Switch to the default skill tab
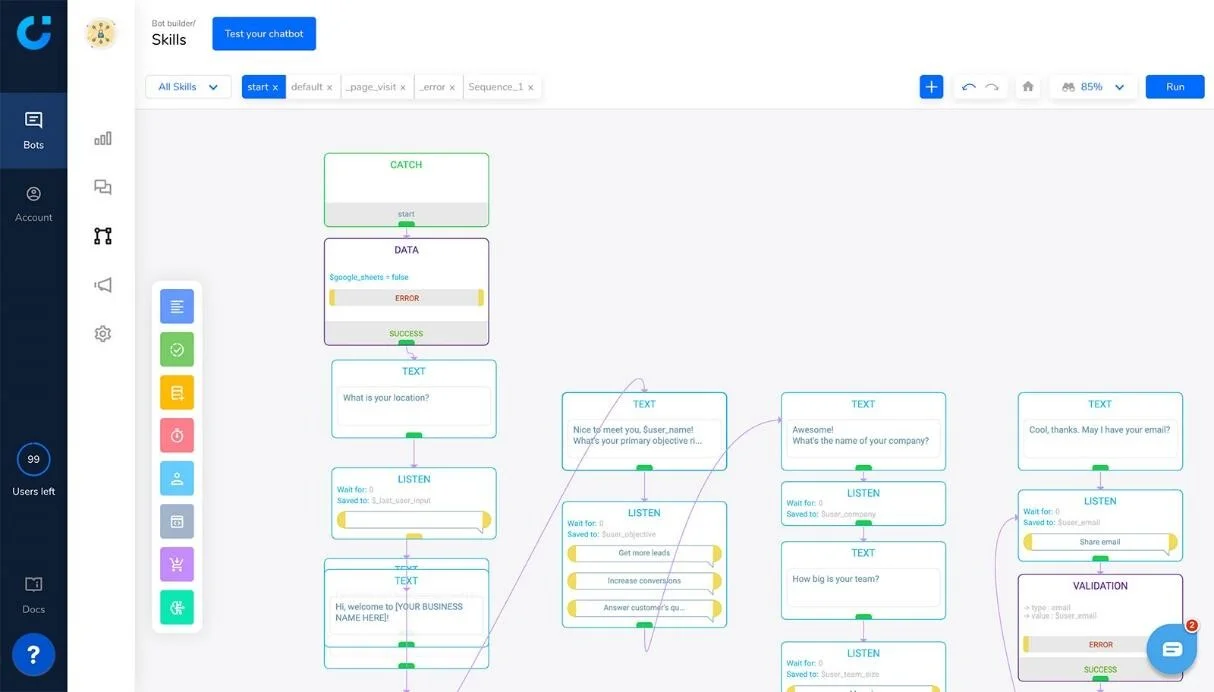 (306, 87)
